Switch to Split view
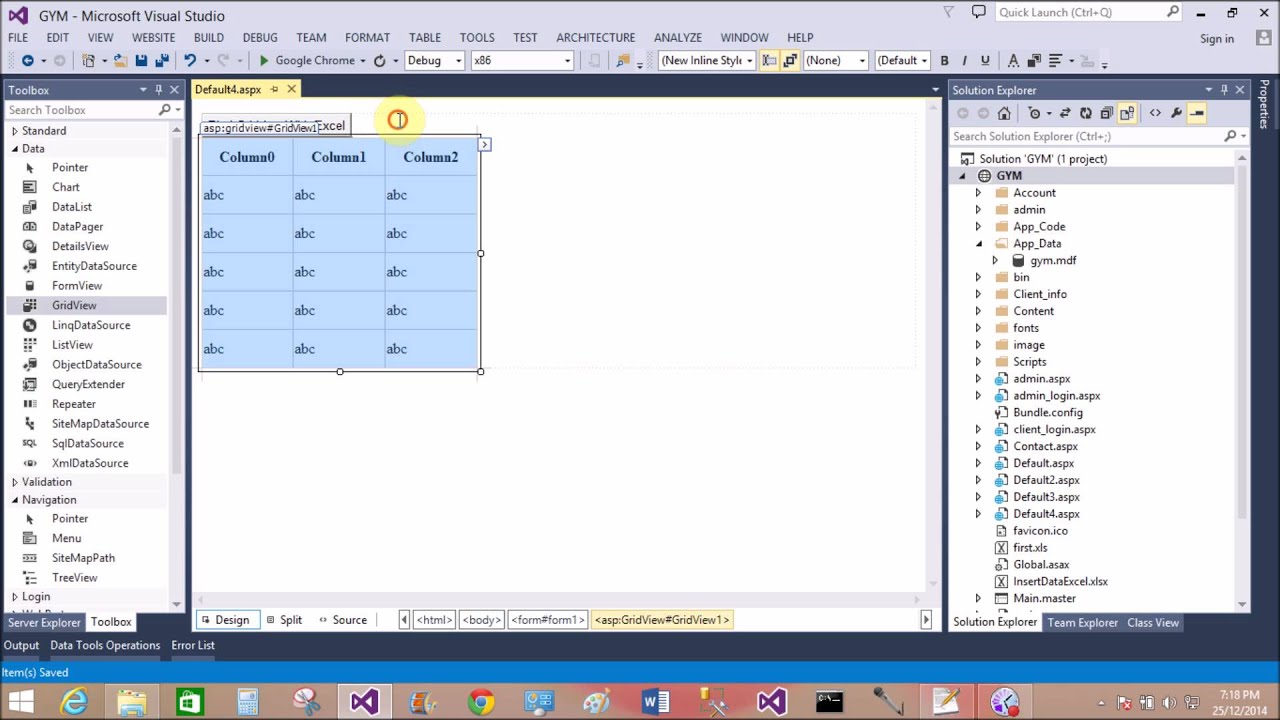Viewport: 1280px width, 720px height. [284, 620]
